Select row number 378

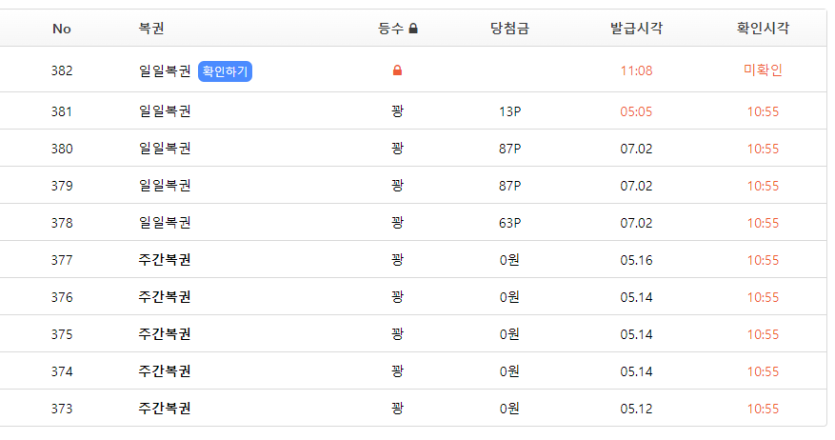[x=62, y=223]
